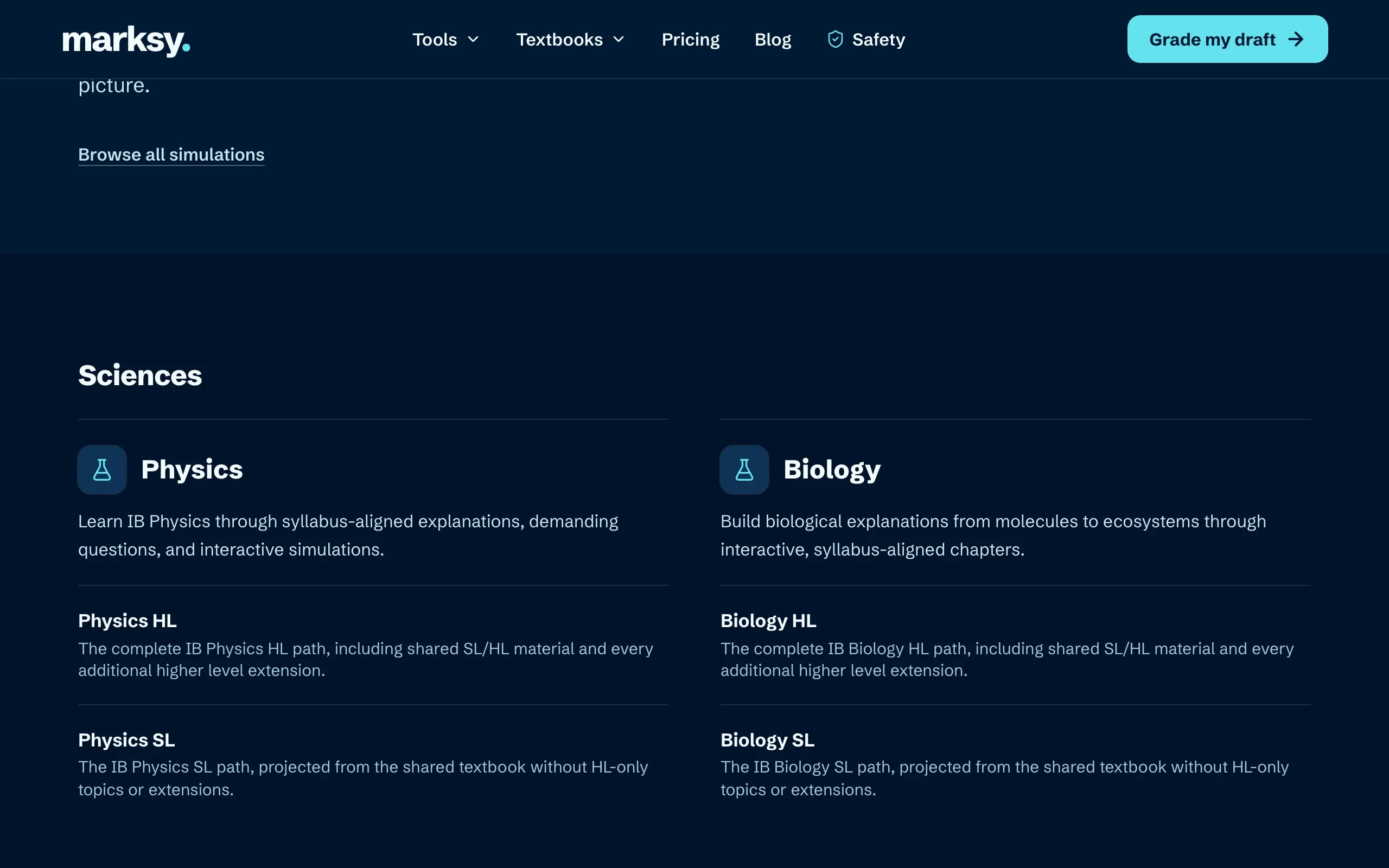This screenshot has height=868, width=1389.
Task: Open the Textbooks menu
Action: tap(571, 39)
